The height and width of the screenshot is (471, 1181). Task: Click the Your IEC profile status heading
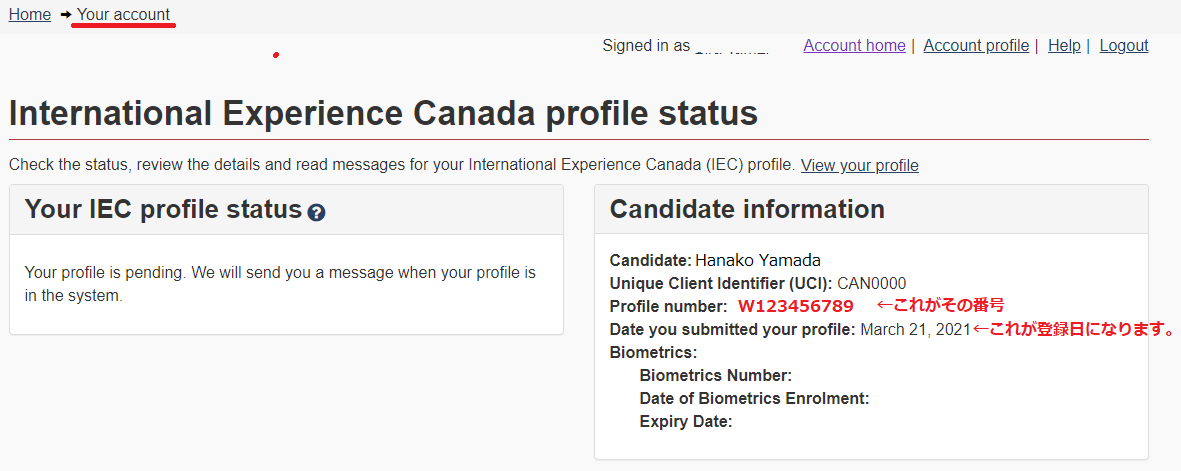pos(163,209)
